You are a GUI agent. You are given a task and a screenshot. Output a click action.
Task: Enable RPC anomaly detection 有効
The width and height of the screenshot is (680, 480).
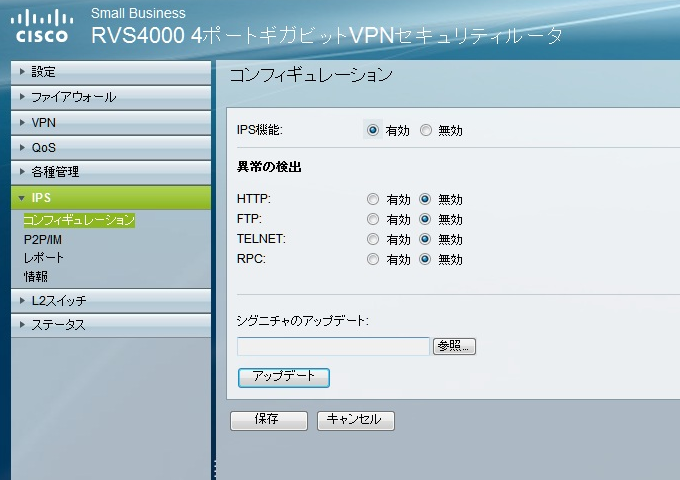373,259
